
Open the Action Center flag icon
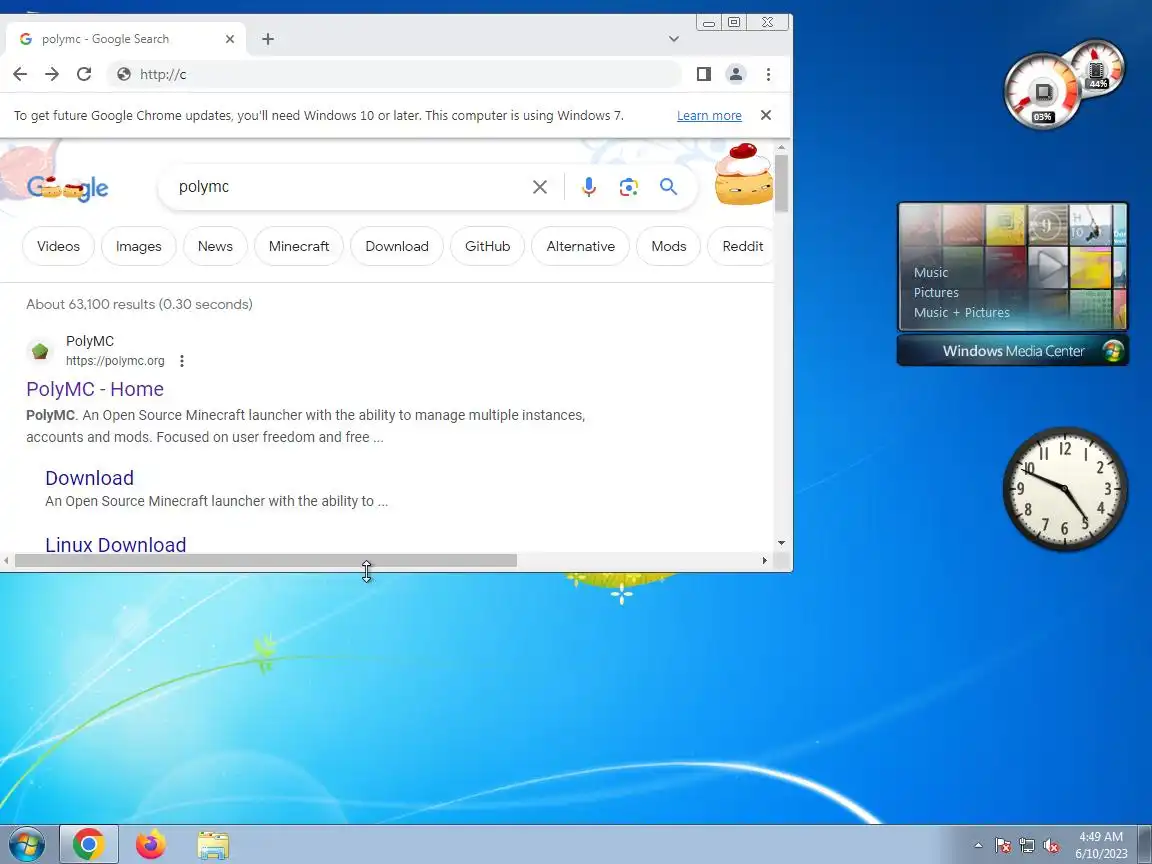click(x=1003, y=846)
